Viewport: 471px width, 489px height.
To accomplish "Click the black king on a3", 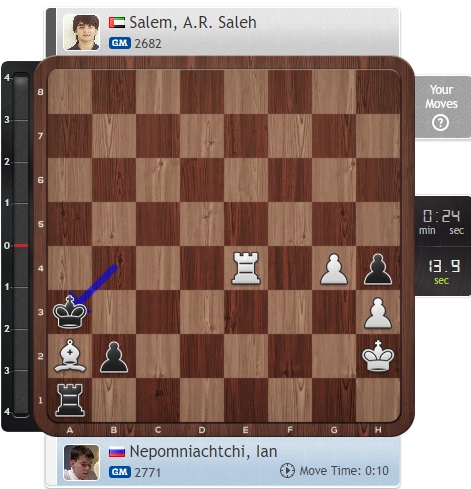I will (x=70, y=312).
